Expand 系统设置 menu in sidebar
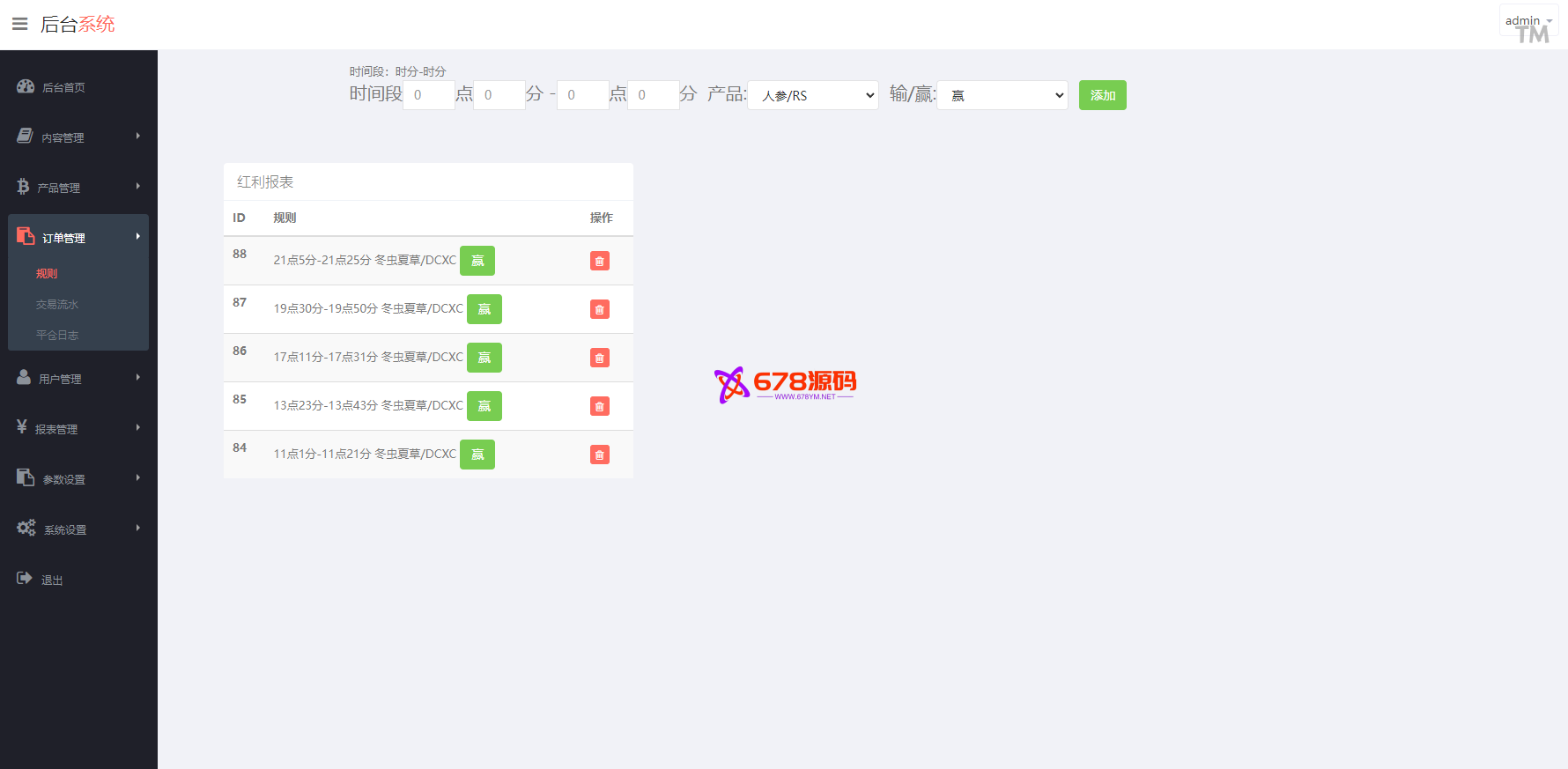 coord(78,529)
